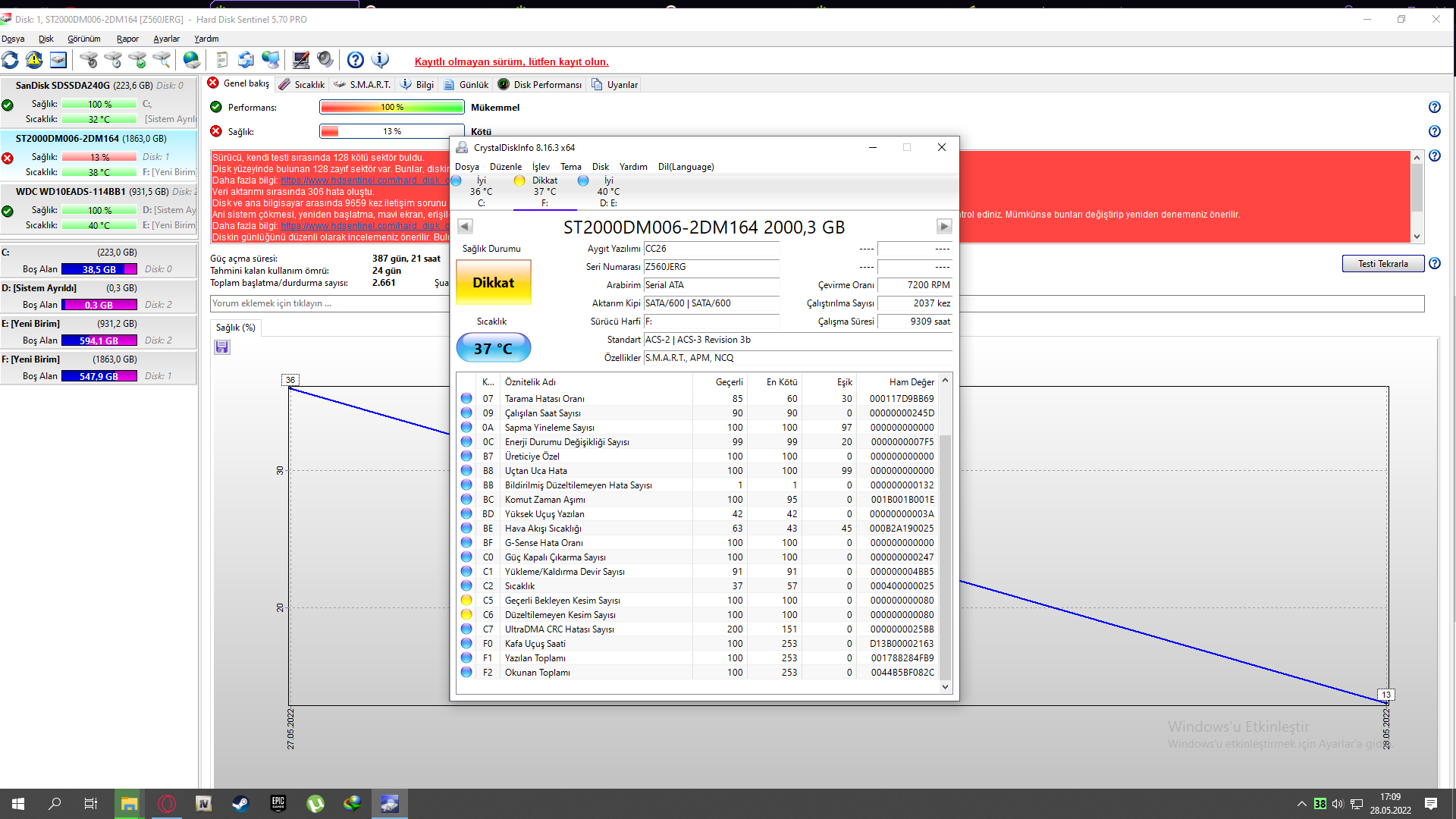Open the S.M.A.R.T. tab

362,84
